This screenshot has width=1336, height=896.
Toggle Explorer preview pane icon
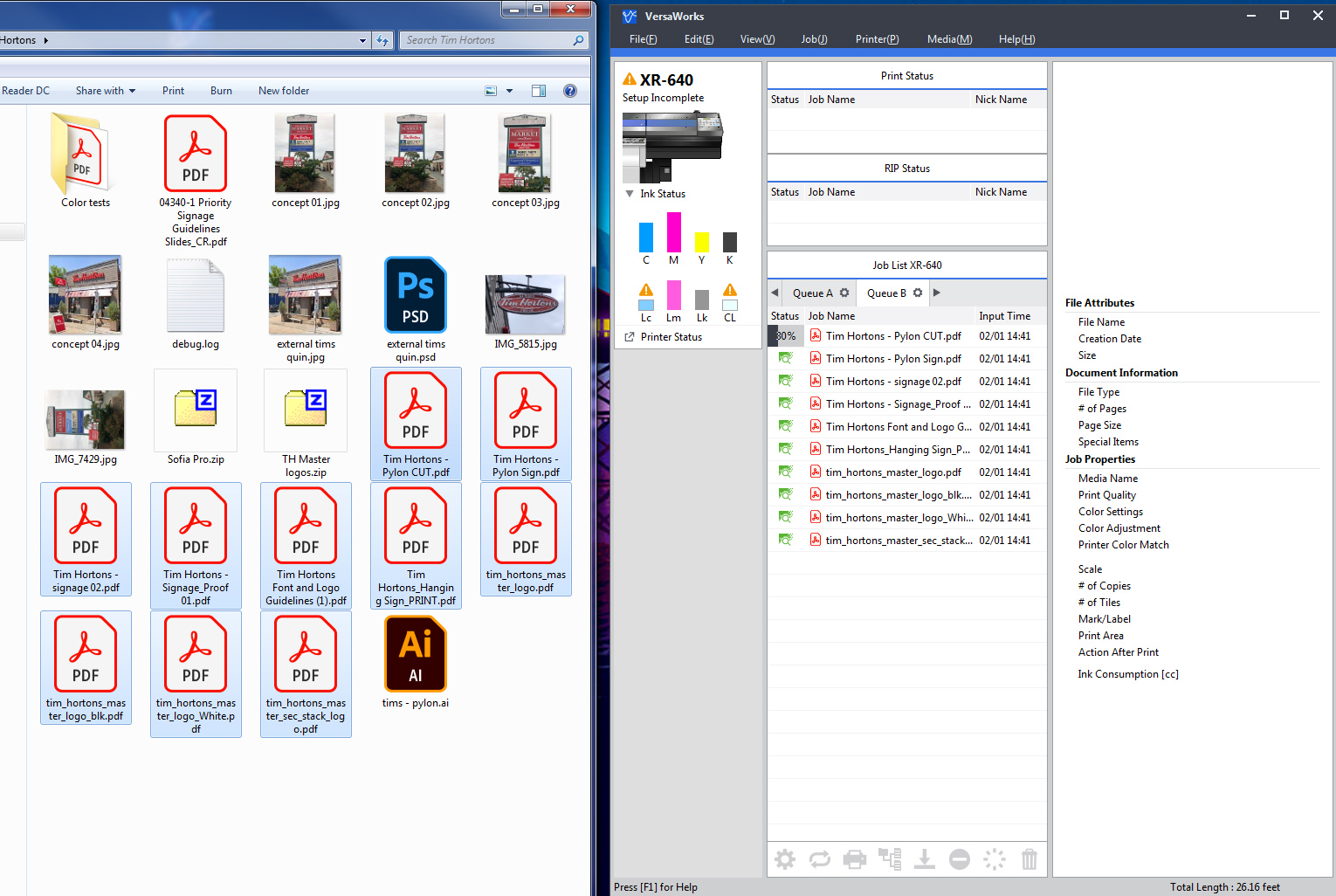[539, 91]
